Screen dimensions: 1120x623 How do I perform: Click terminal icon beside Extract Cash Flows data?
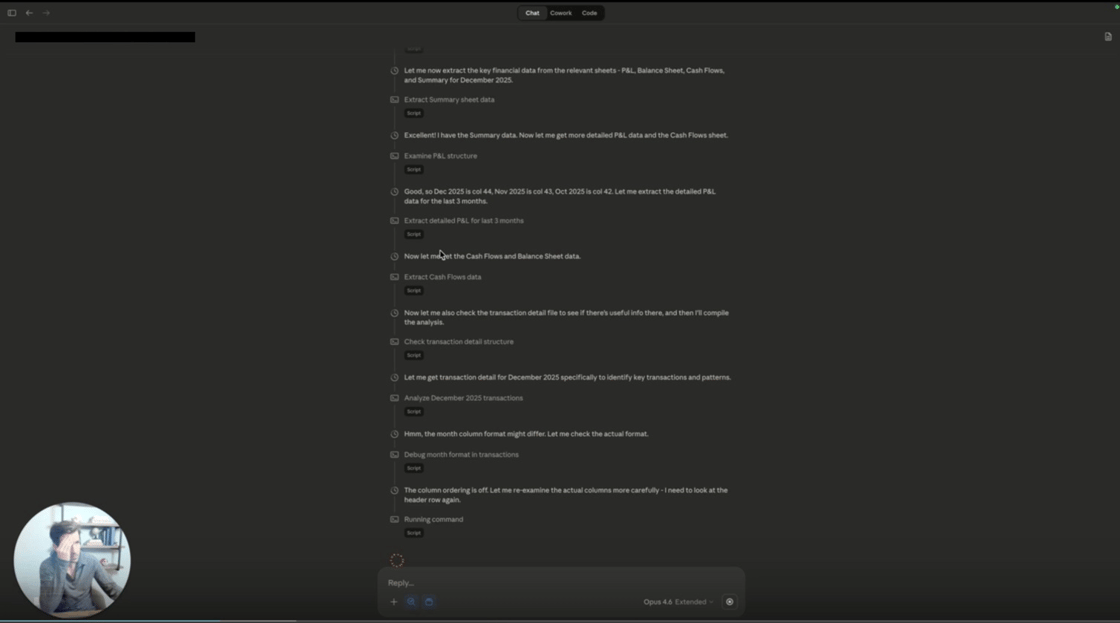[394, 277]
